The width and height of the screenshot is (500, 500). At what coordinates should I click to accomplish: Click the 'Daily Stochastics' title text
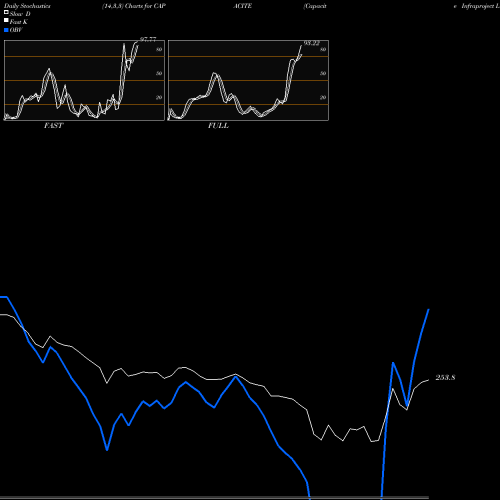coord(27,6)
